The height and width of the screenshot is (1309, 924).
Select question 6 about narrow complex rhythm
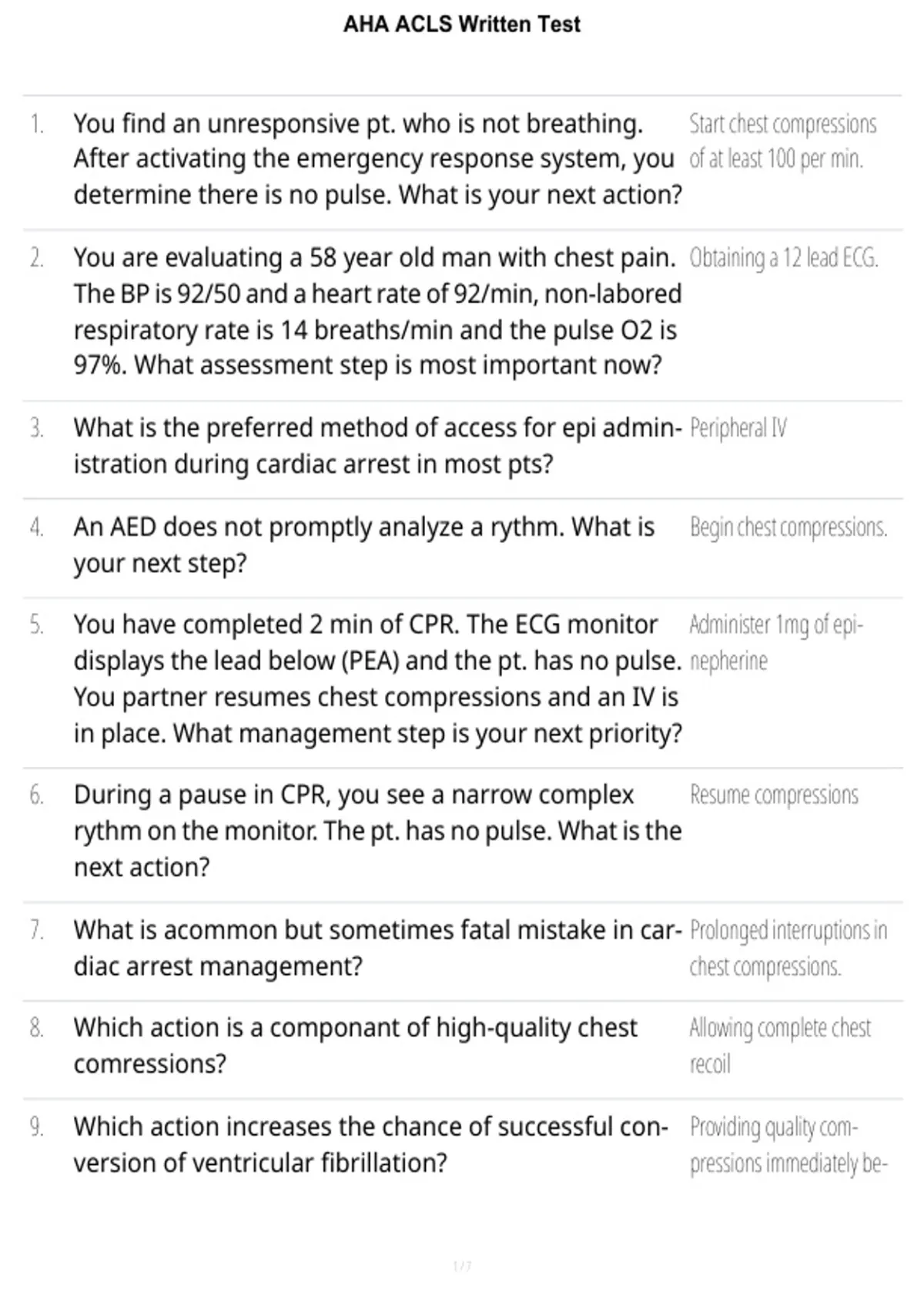(377, 831)
